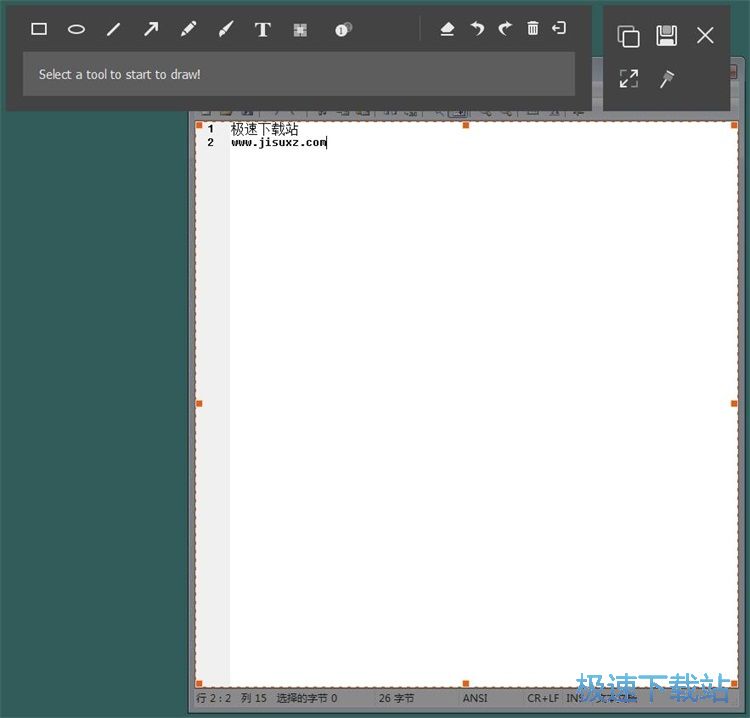This screenshot has width=750, height=718.
Task: Click '行 2 : 2' line indicator in status bar
Action: pyautogui.click(x=213, y=698)
